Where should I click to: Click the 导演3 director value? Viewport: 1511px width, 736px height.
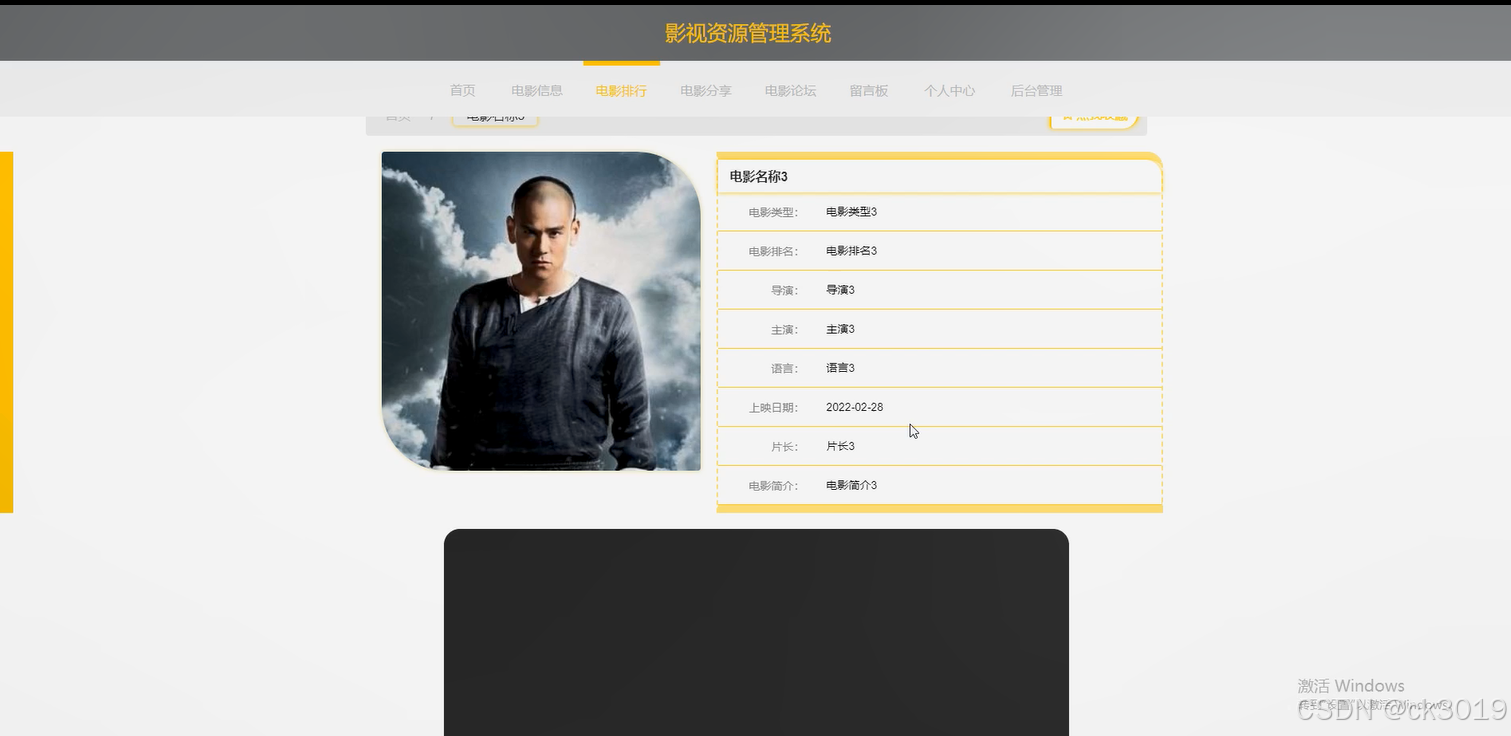click(840, 290)
